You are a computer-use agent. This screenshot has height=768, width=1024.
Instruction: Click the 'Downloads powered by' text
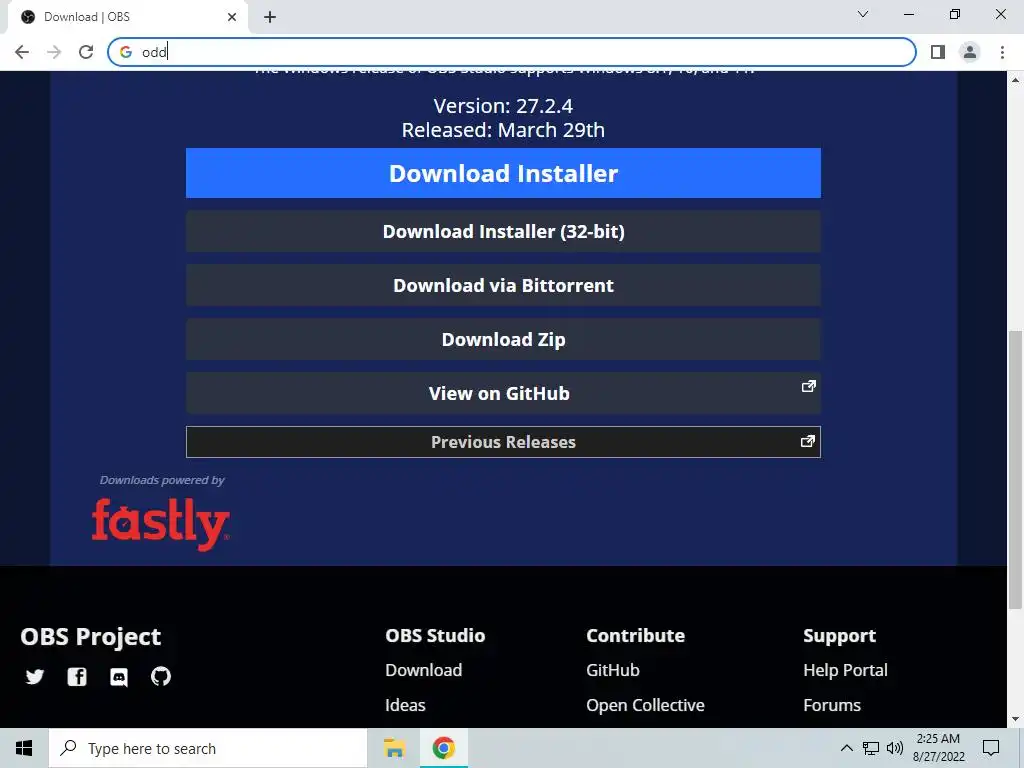pos(162,480)
